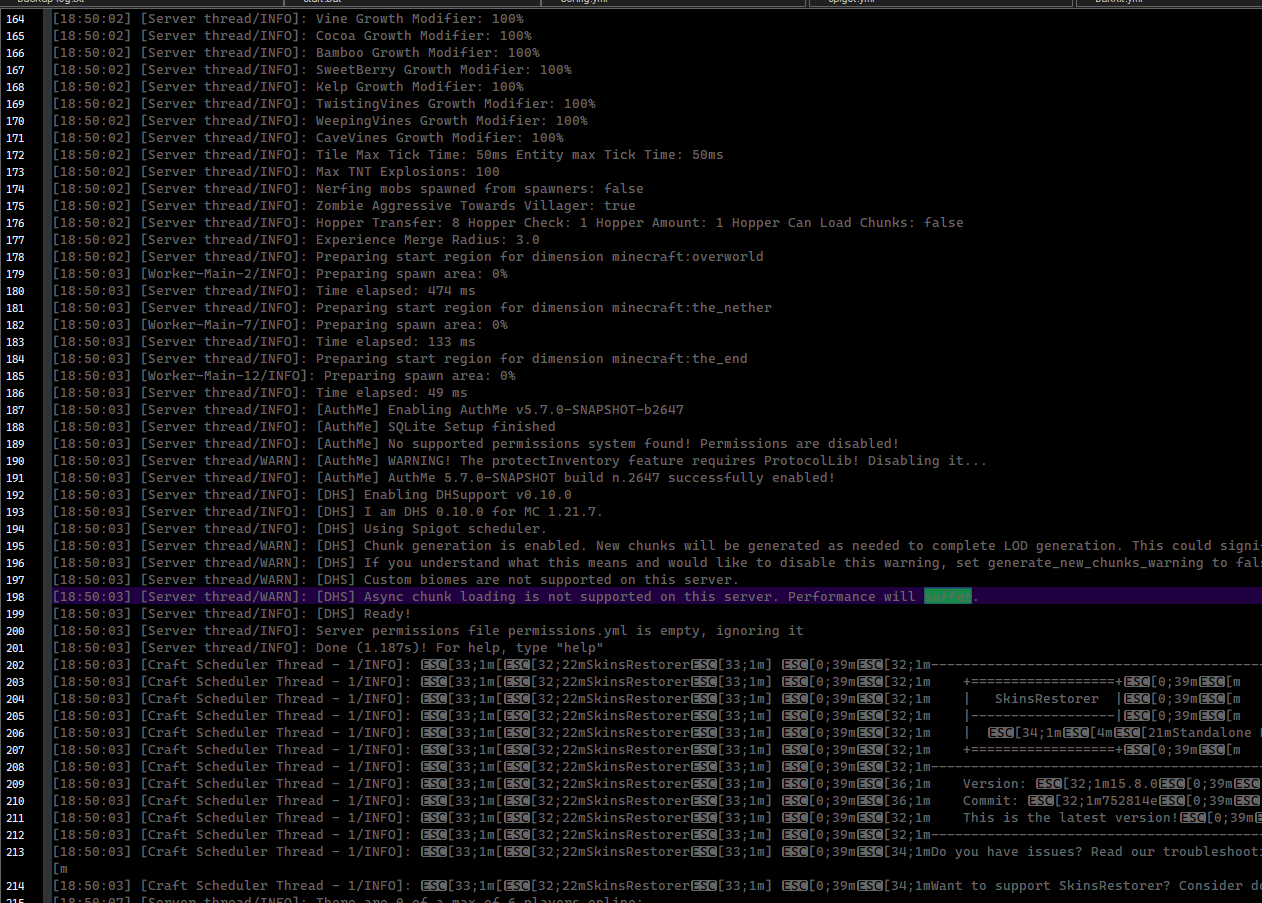Click "No supported permissions system found!" message
This screenshot has height=903, width=1262.
(x=540, y=444)
